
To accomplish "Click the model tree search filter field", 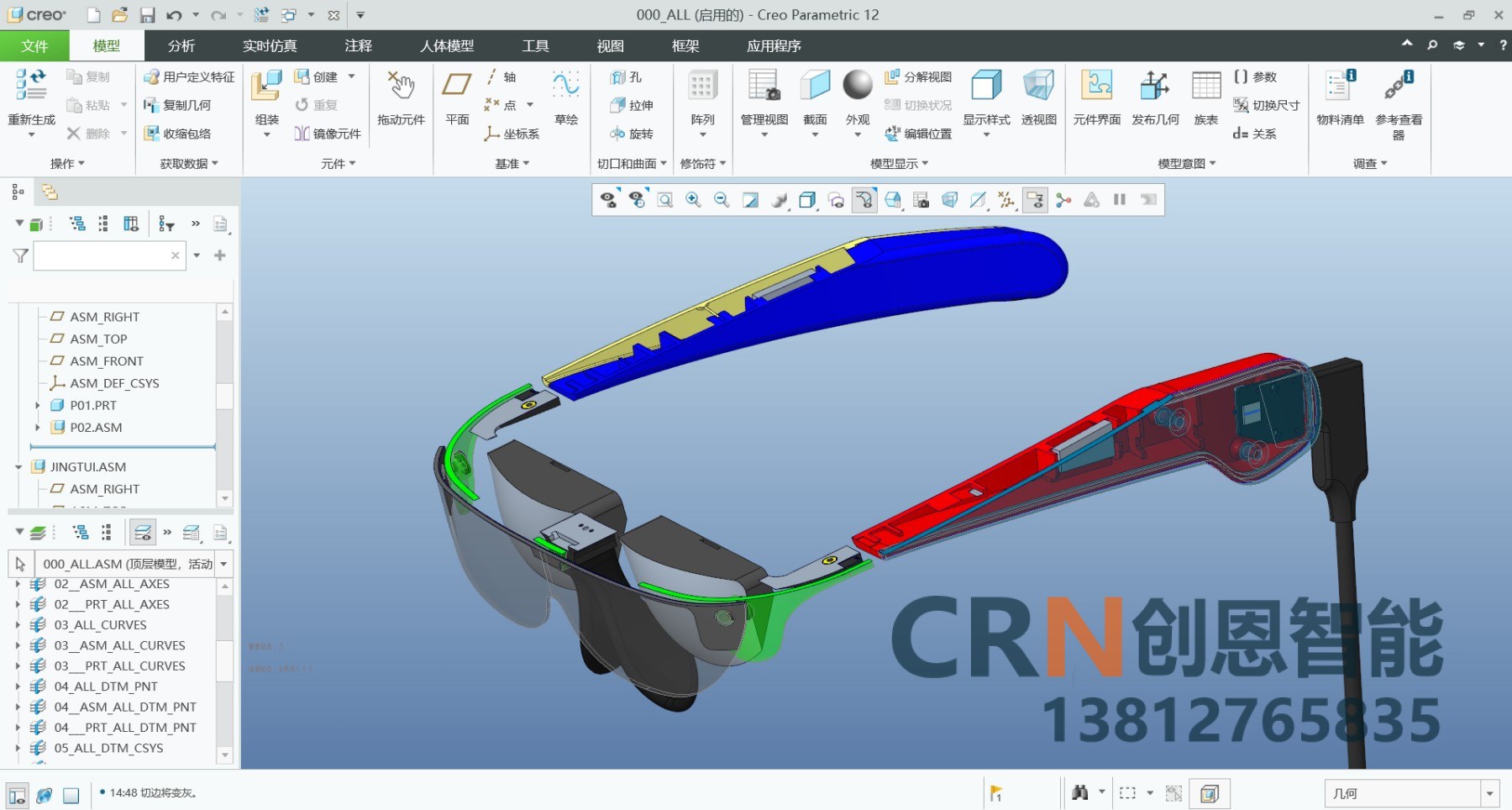I will tap(109, 255).
